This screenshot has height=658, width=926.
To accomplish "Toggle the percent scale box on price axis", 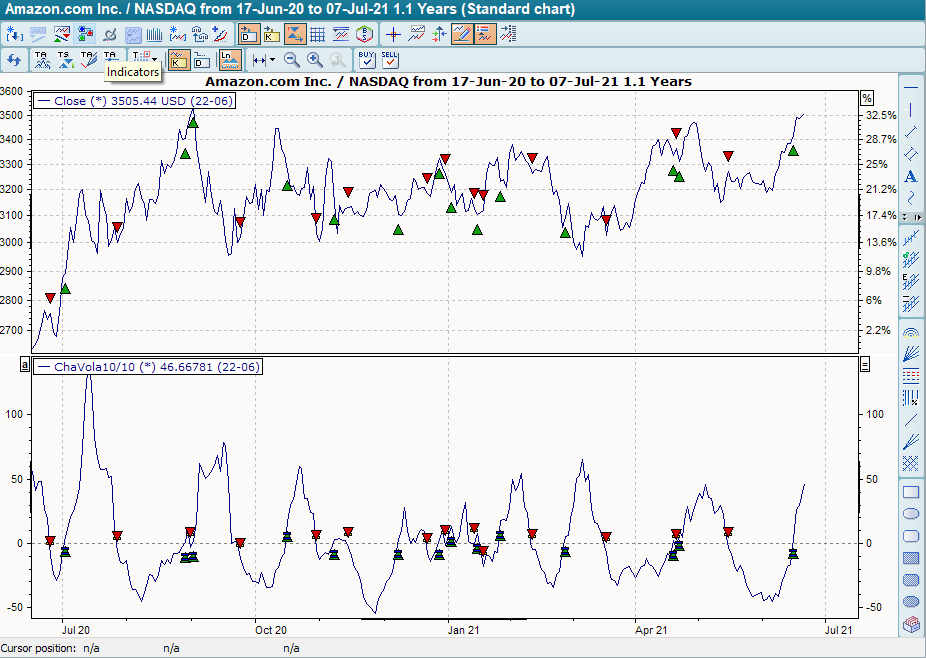I will (866, 98).
